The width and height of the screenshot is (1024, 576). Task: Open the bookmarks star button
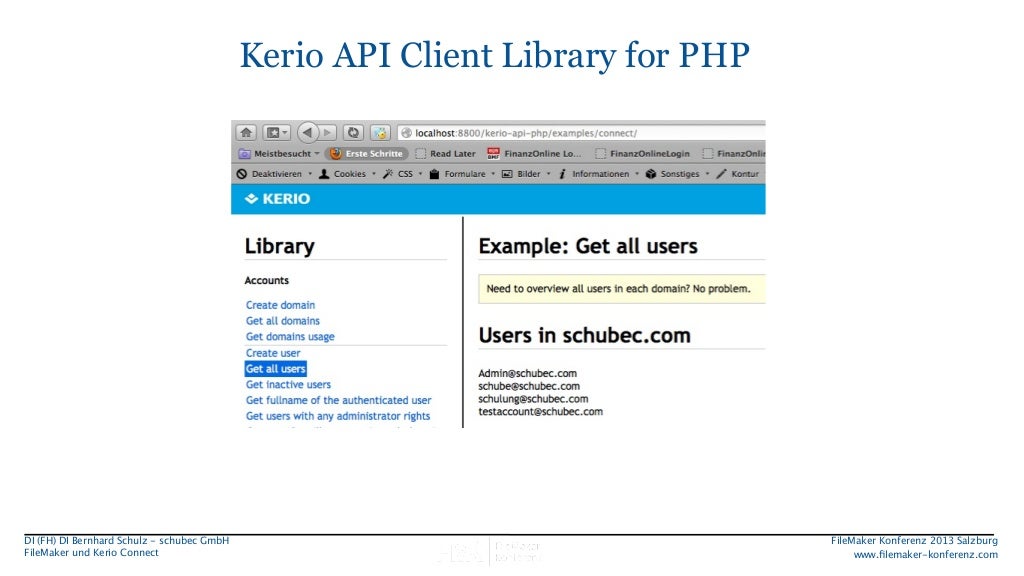point(276,133)
